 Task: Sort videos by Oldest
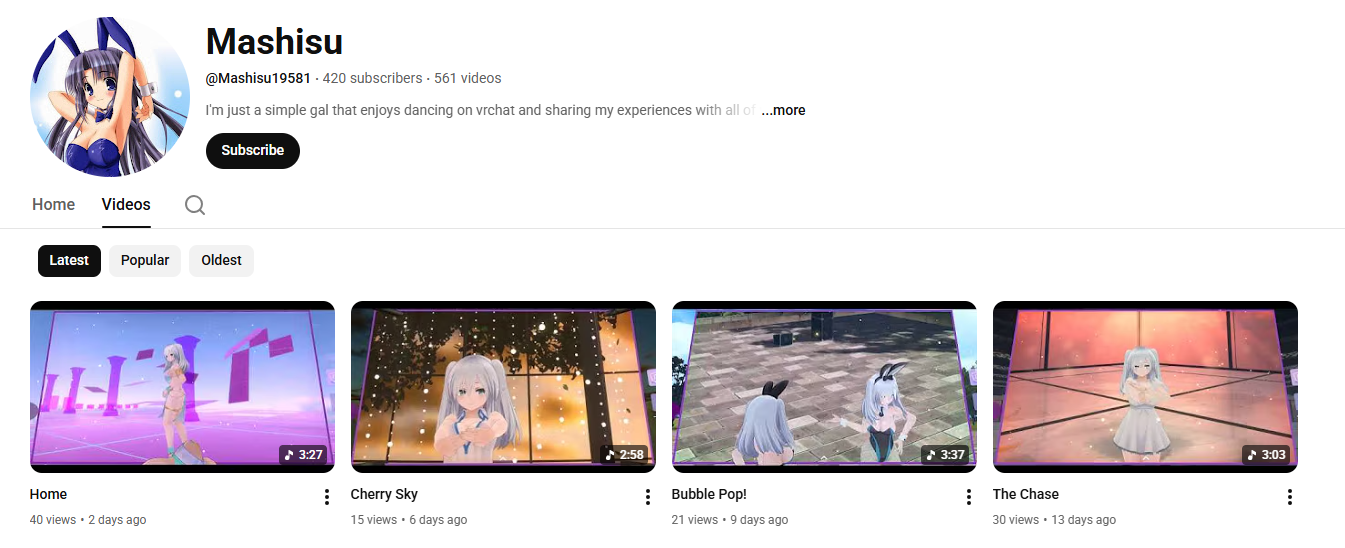click(221, 260)
